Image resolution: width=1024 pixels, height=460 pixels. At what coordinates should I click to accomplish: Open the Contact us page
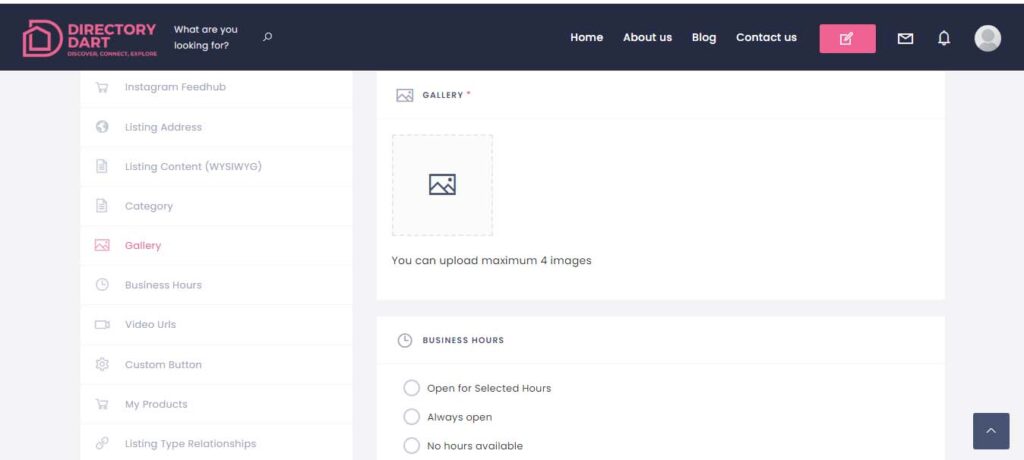766,37
